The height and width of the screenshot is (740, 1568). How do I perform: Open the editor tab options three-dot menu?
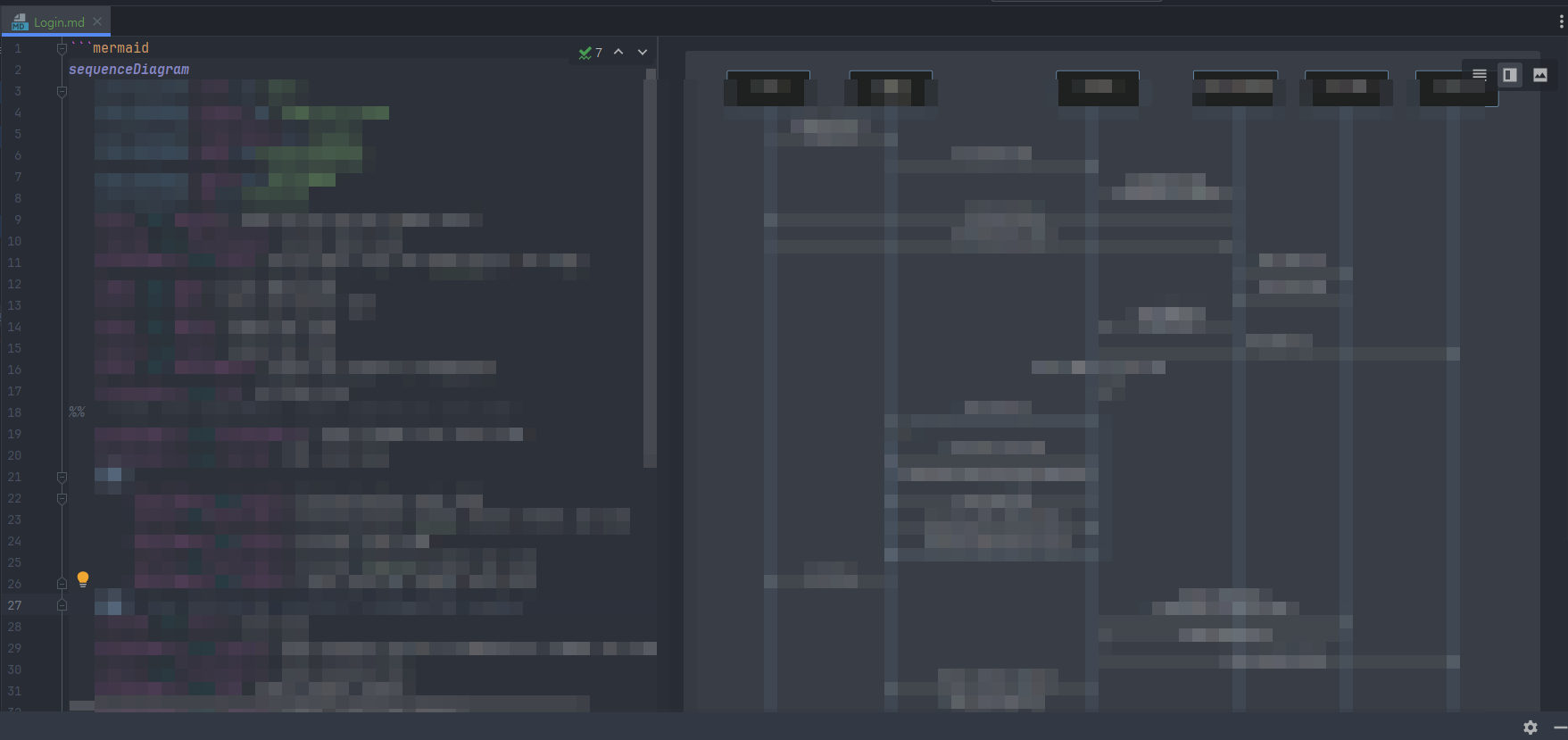(x=1561, y=22)
